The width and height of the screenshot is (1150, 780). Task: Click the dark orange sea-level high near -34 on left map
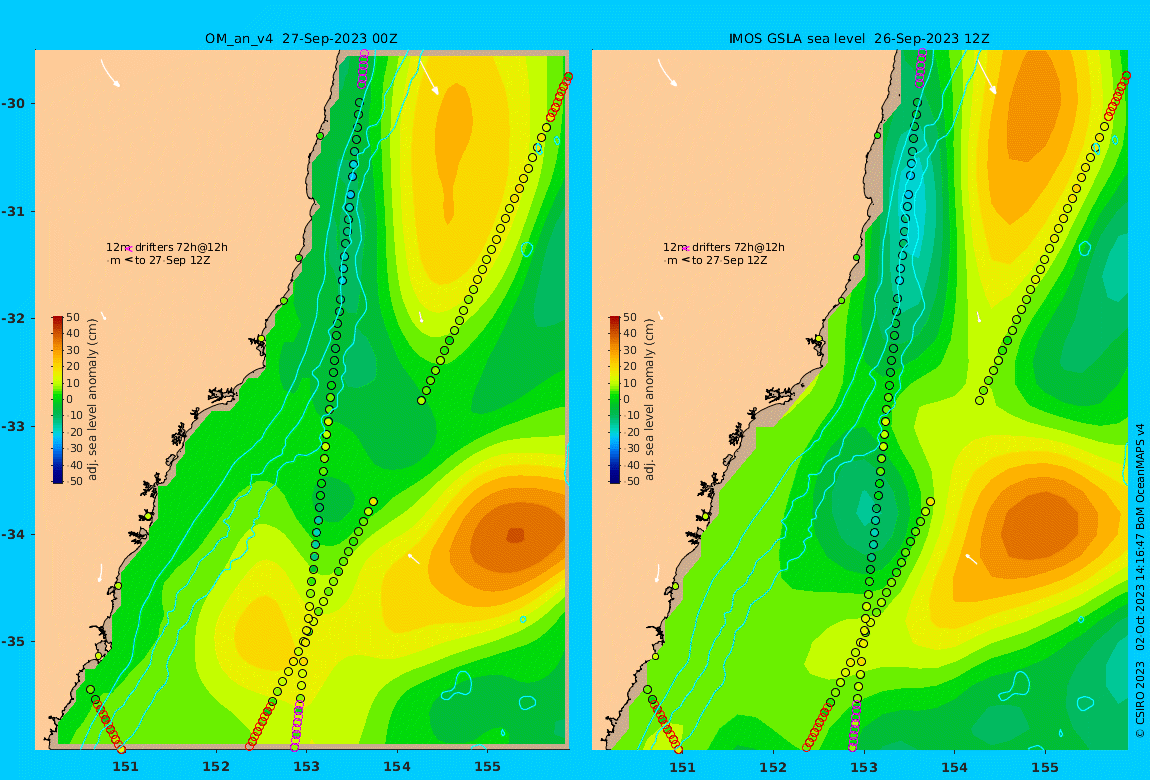pyautogui.click(x=516, y=535)
